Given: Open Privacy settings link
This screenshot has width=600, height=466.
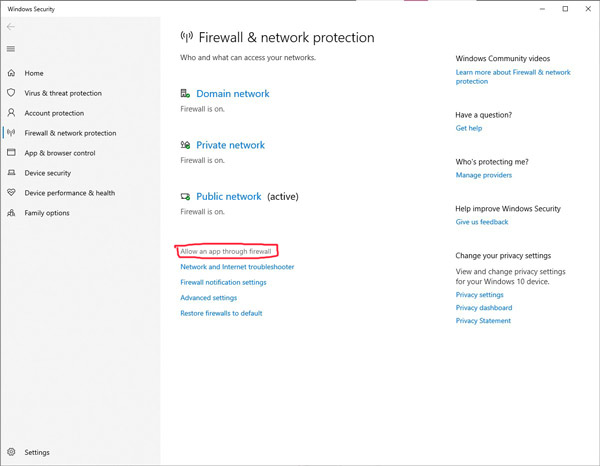Looking at the screenshot, I should pyautogui.click(x=479, y=295).
